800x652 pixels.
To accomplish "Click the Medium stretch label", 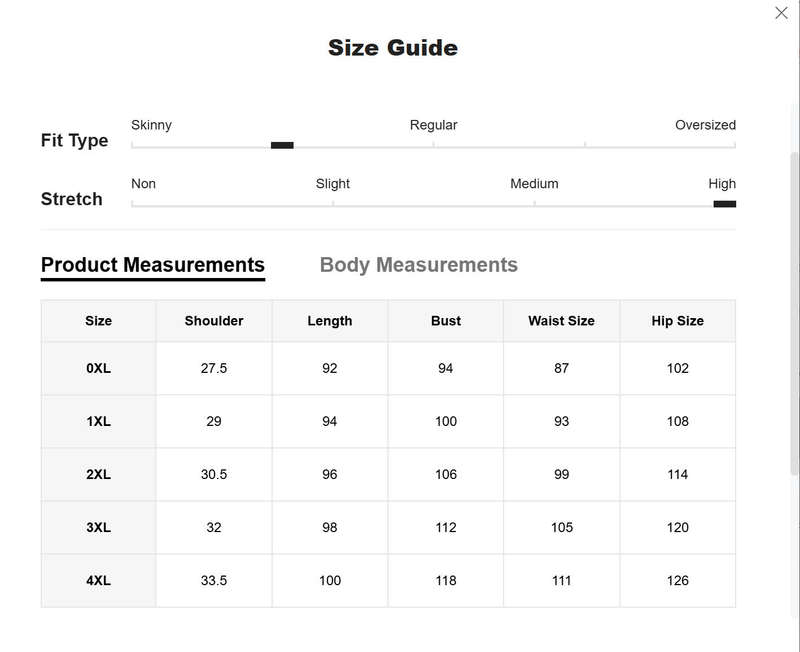I will pyautogui.click(x=534, y=184).
